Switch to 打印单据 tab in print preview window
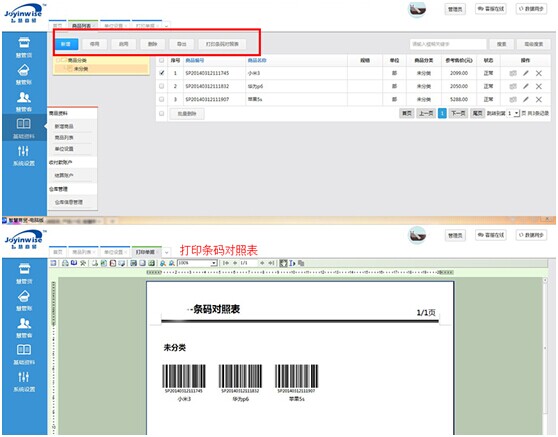 coord(147,252)
